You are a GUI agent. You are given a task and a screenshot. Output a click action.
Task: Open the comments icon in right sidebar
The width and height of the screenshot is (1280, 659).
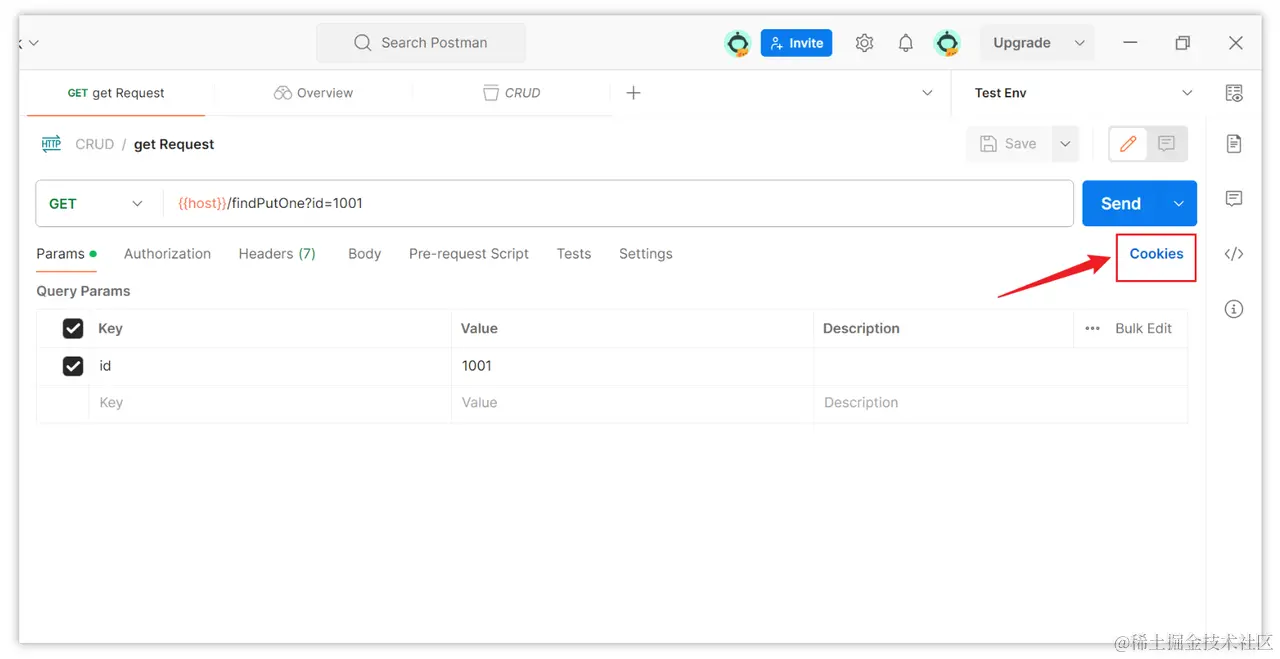coord(1234,199)
